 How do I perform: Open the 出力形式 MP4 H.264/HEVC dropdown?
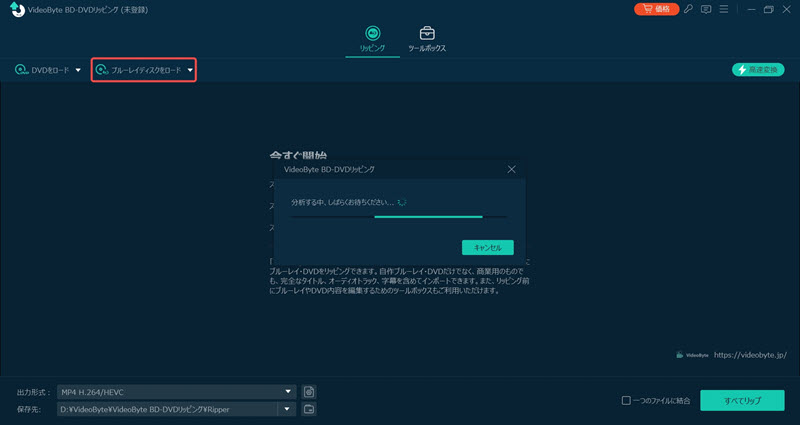click(177, 392)
